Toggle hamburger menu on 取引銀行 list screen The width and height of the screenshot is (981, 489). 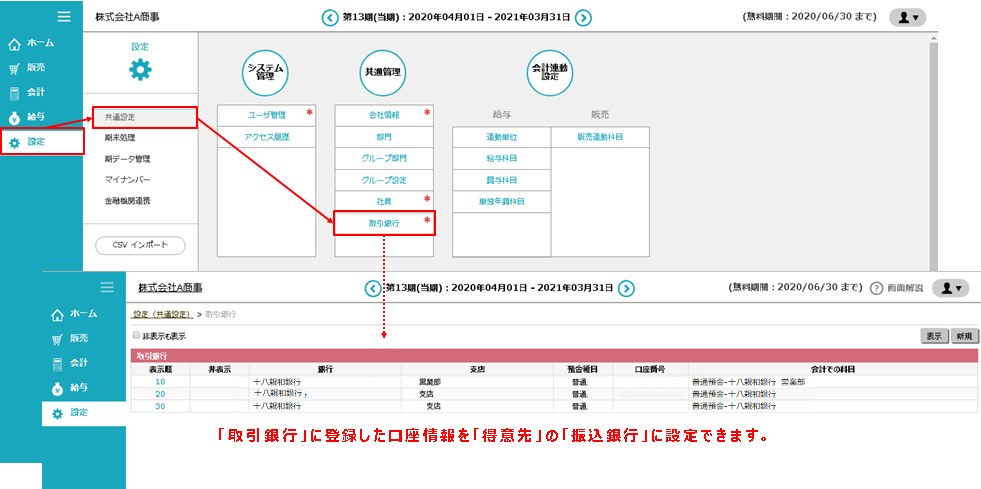pos(107,287)
